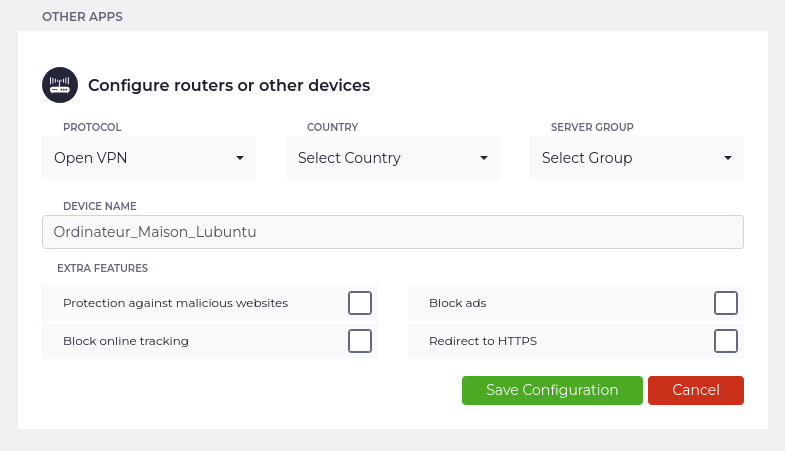Click the Country dropdown arrow

(484, 158)
